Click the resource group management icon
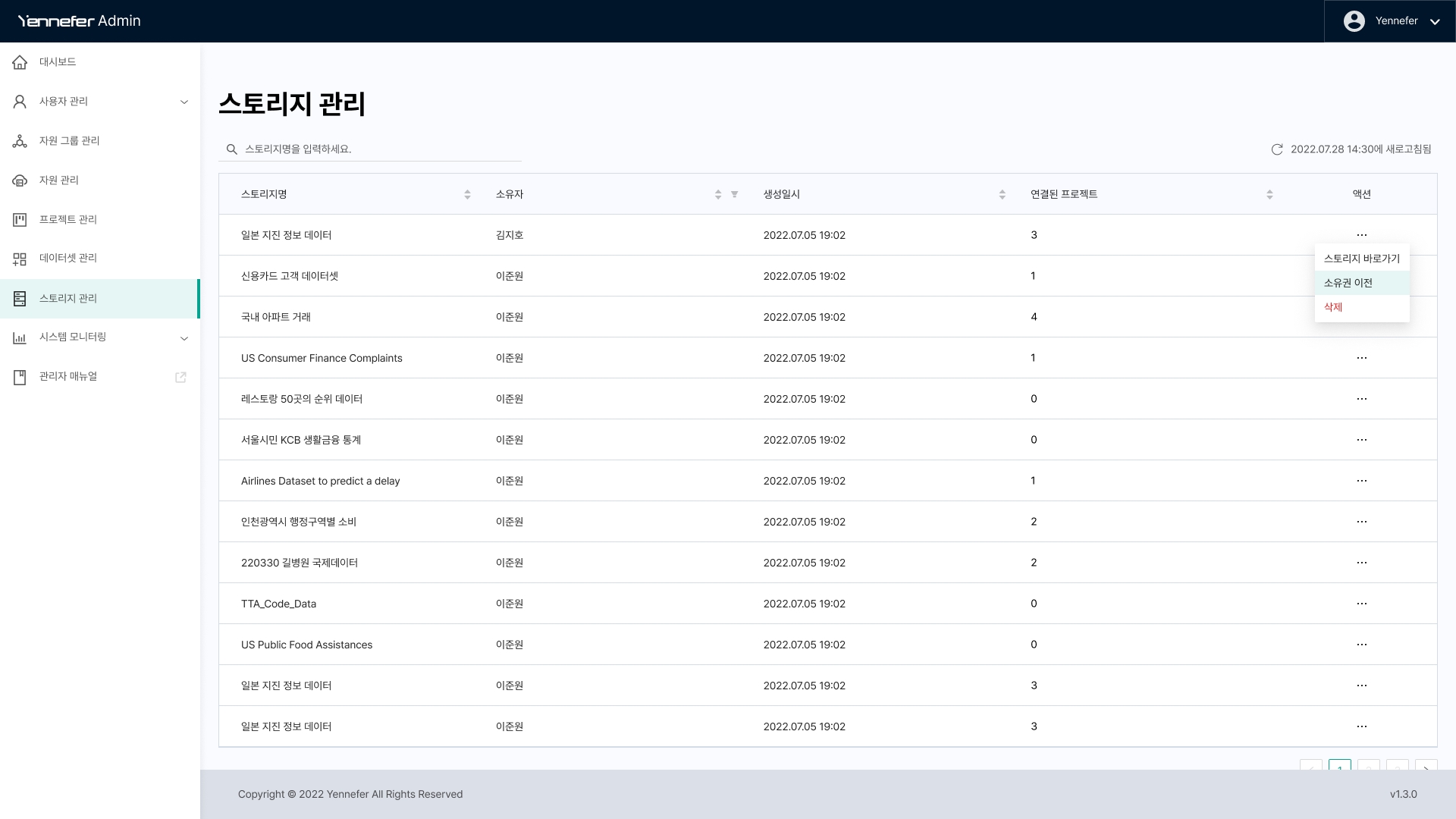The image size is (1456, 819). [x=20, y=141]
